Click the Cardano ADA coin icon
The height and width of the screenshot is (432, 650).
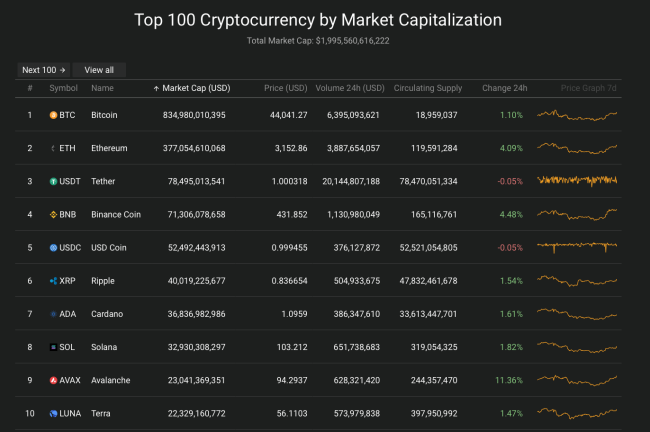(x=53, y=314)
